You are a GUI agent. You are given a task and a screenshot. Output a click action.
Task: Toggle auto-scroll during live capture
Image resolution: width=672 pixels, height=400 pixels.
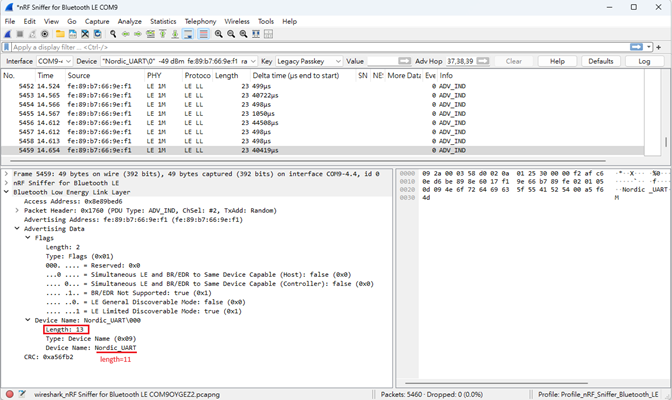pyautogui.click(x=190, y=33)
